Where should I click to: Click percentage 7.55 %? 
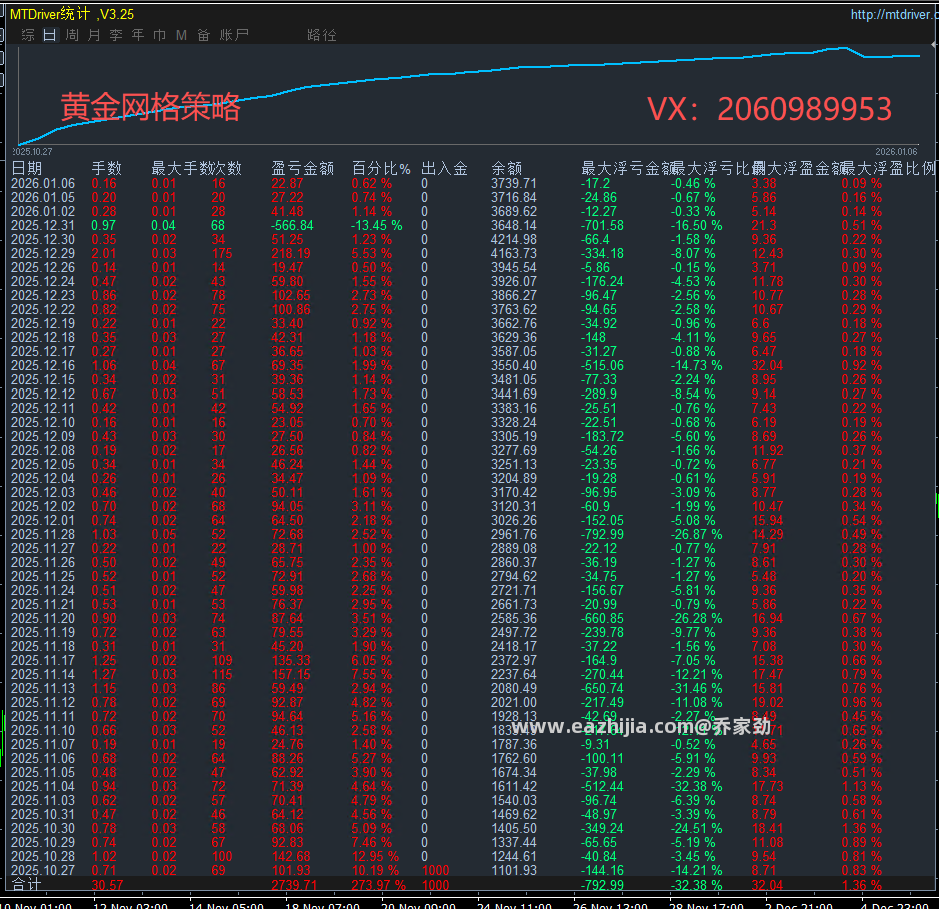[371, 674]
